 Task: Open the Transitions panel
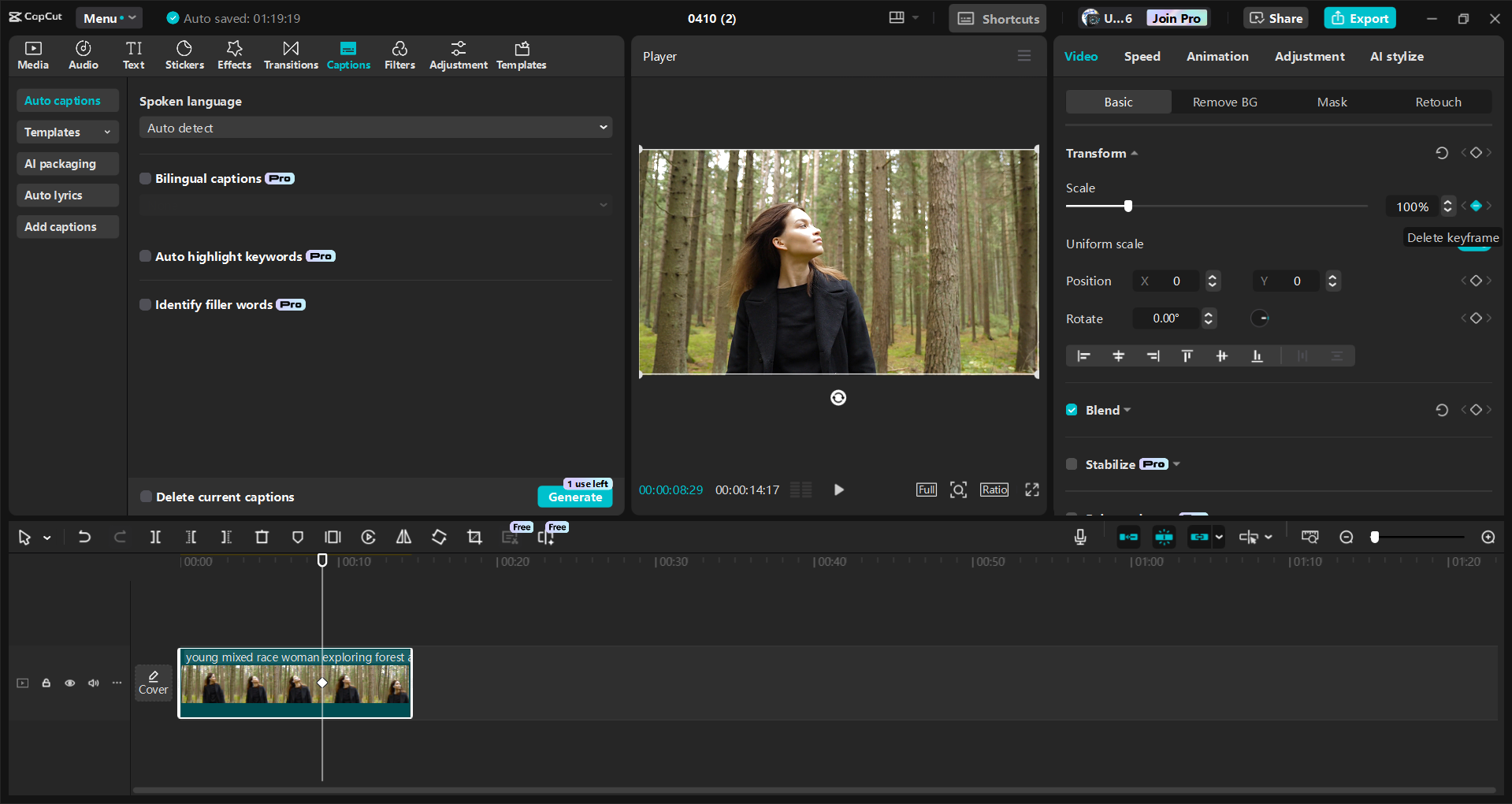click(291, 55)
